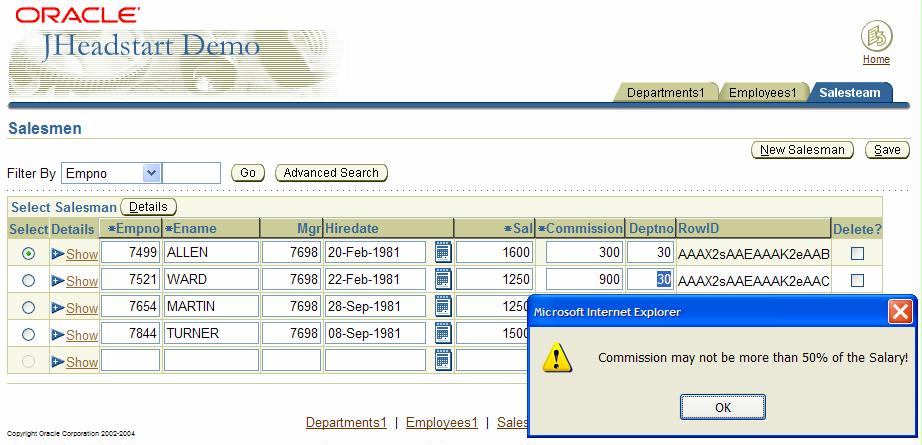Click OK in the warning dialog

723,407
